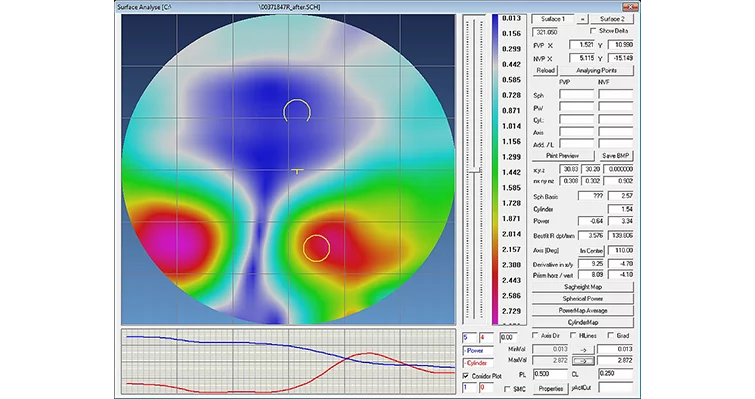Viewport: 755px width, 399px height.
Task: Click the NVP Y value field
Action: click(x=620, y=58)
